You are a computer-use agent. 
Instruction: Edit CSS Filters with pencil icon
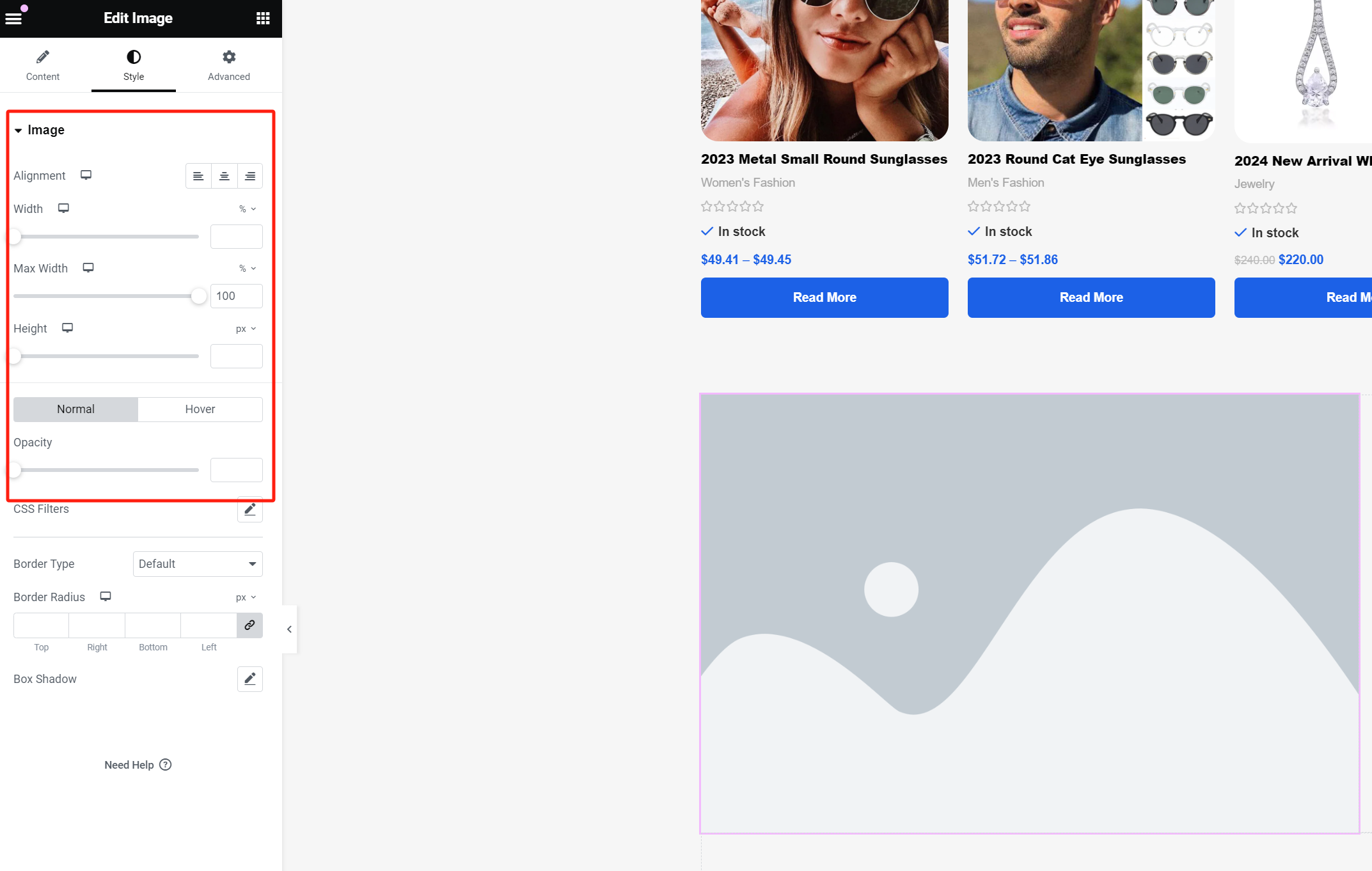[249, 510]
